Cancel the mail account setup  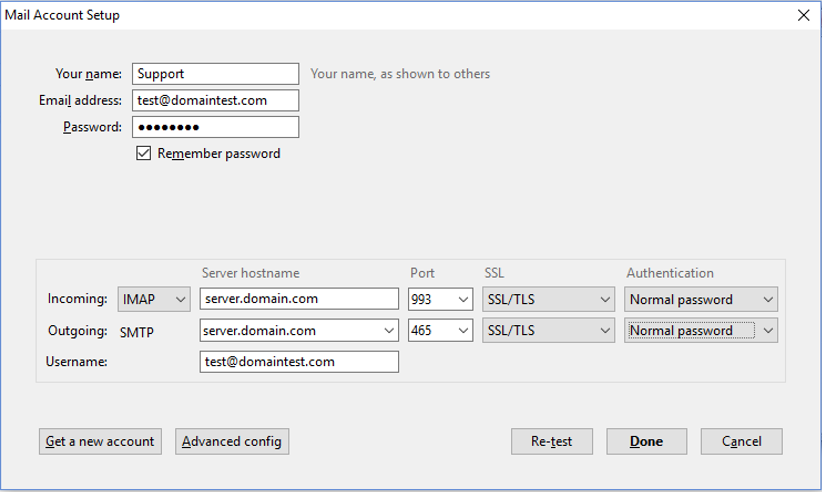point(741,441)
